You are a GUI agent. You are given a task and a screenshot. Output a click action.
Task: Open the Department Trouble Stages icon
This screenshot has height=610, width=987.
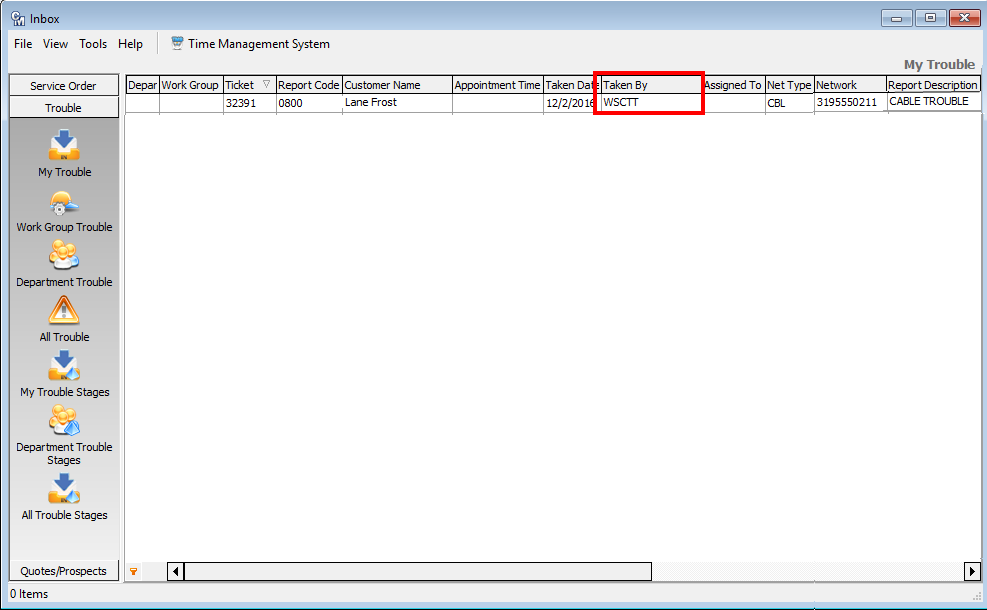(x=64, y=420)
